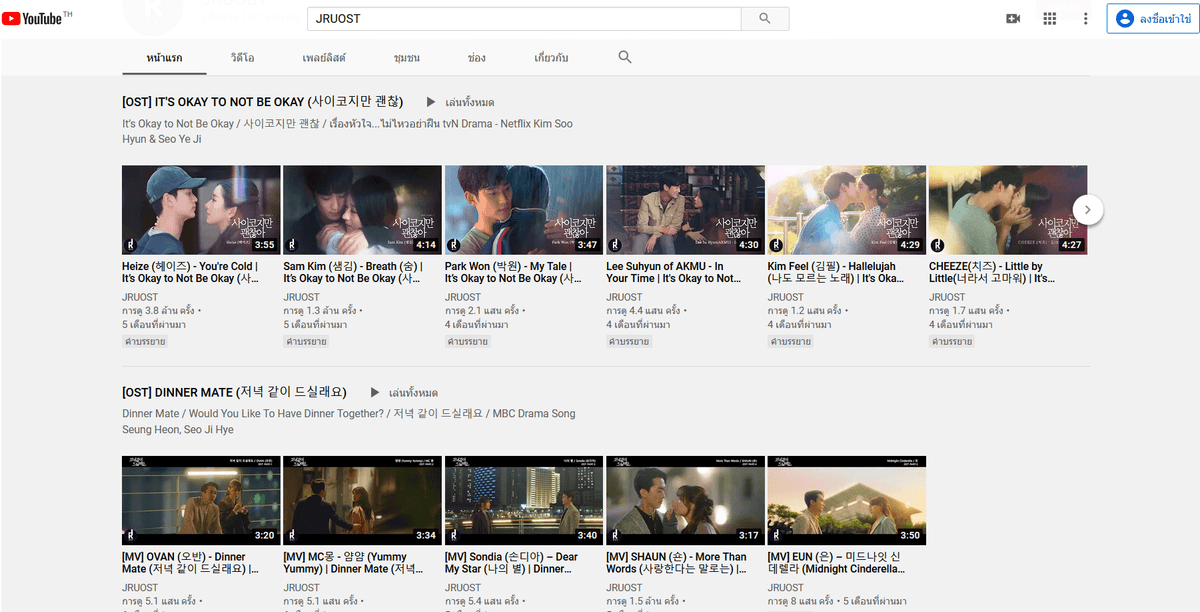Open SHAUN More Than Words thumbnail
Image resolution: width=1200 pixels, height=612 pixels.
pyautogui.click(x=685, y=500)
